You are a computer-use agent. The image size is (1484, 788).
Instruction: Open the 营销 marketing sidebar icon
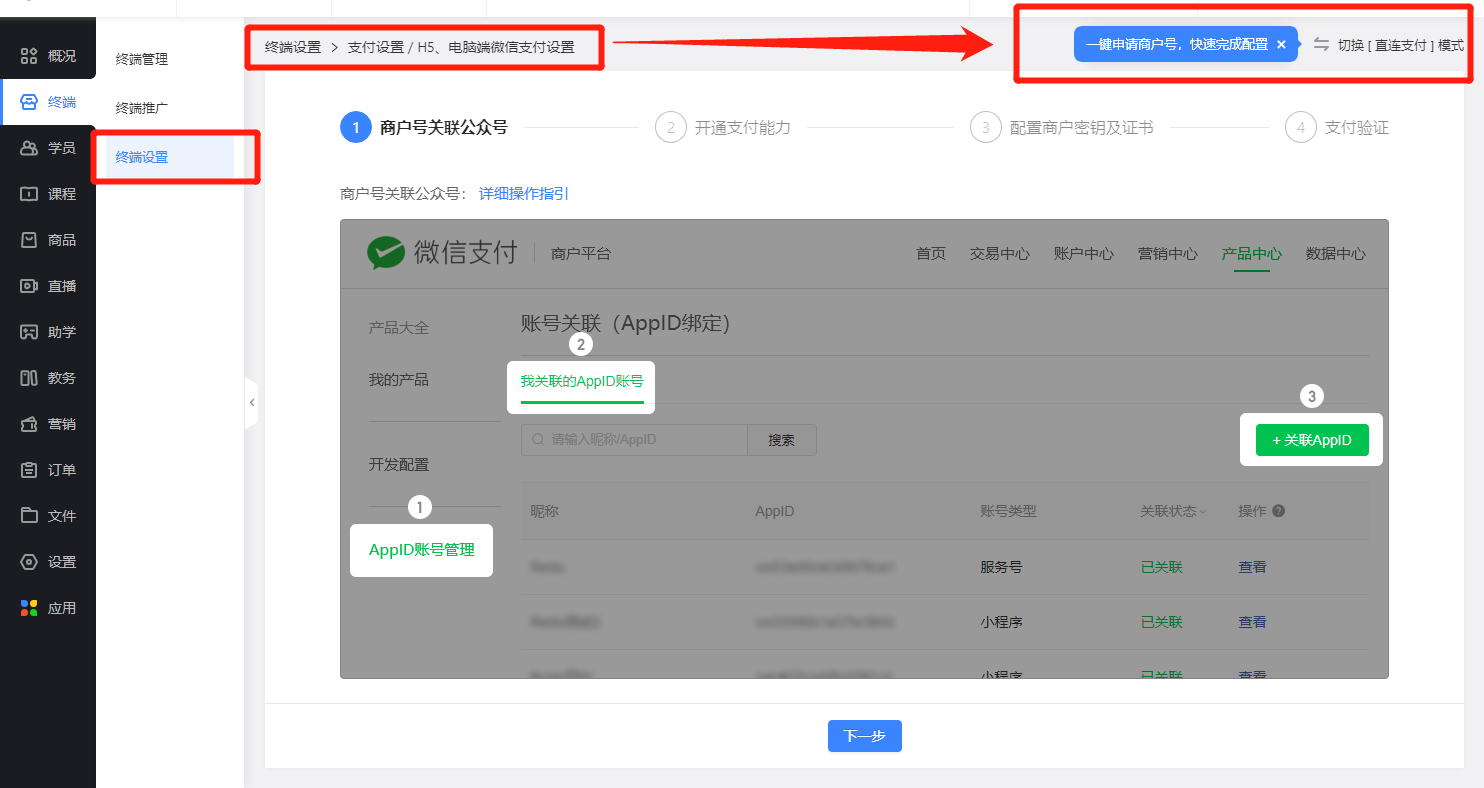click(29, 424)
